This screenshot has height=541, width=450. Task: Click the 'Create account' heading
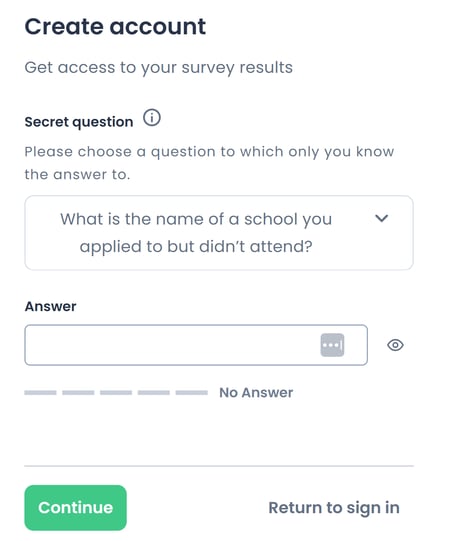[115, 27]
